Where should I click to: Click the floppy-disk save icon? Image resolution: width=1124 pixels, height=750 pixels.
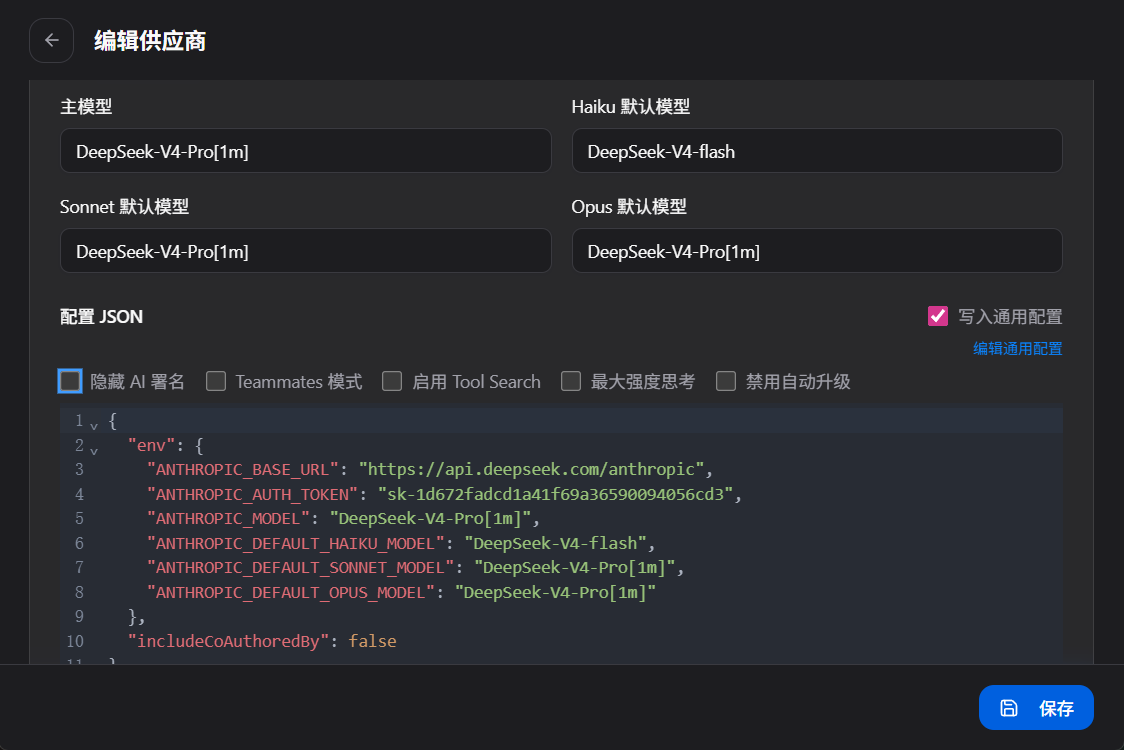1009,708
